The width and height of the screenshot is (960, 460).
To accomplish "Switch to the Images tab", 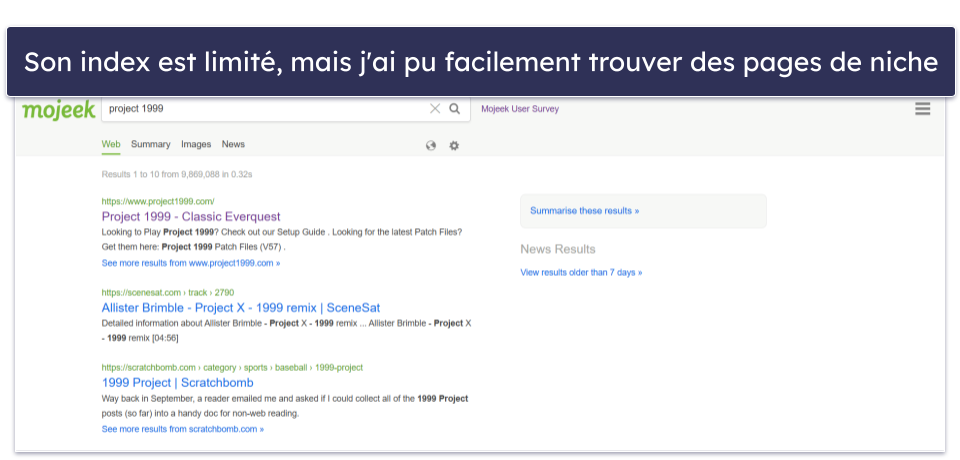I will coord(196,145).
